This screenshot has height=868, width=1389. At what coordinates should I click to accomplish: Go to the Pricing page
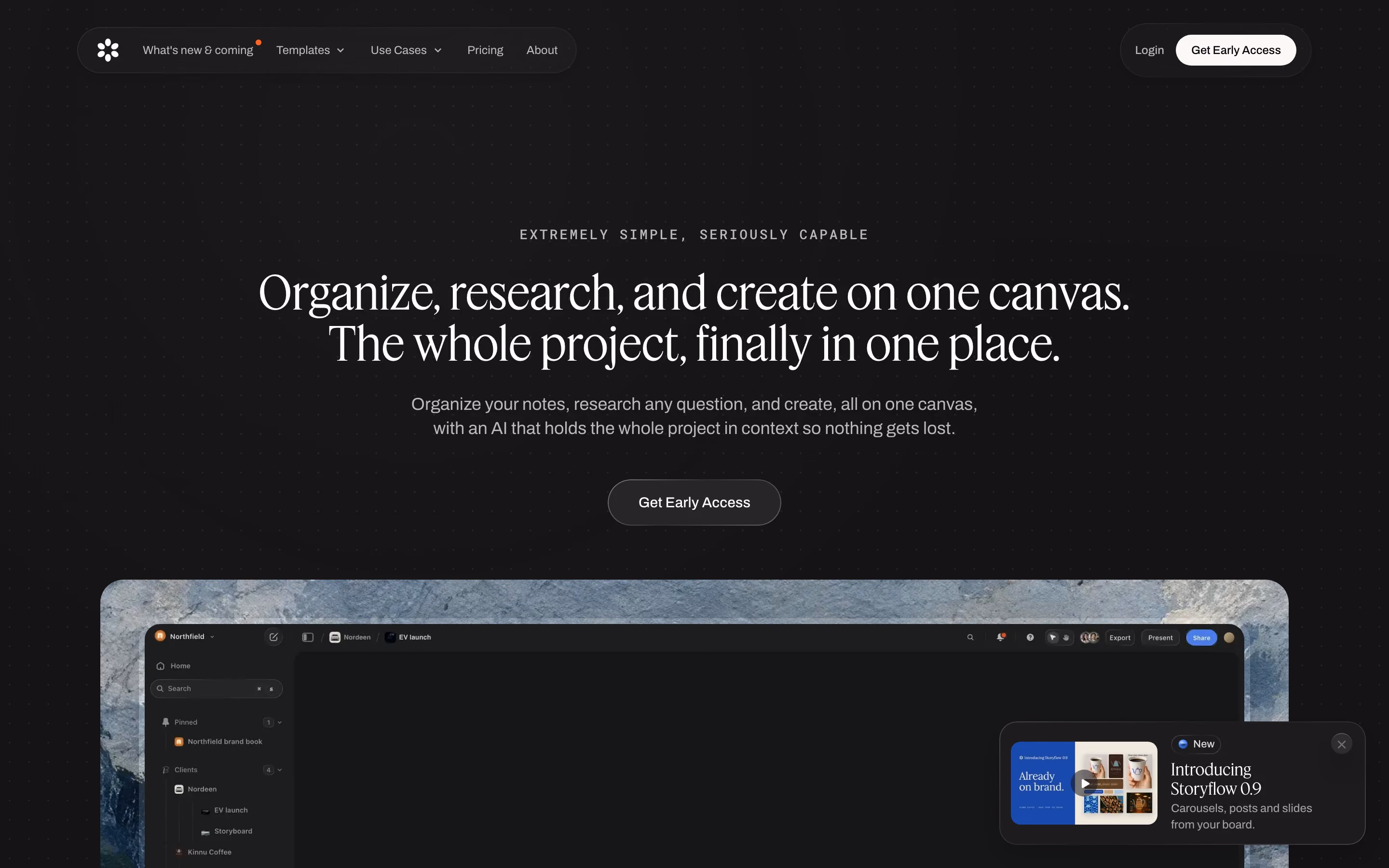pyautogui.click(x=485, y=50)
